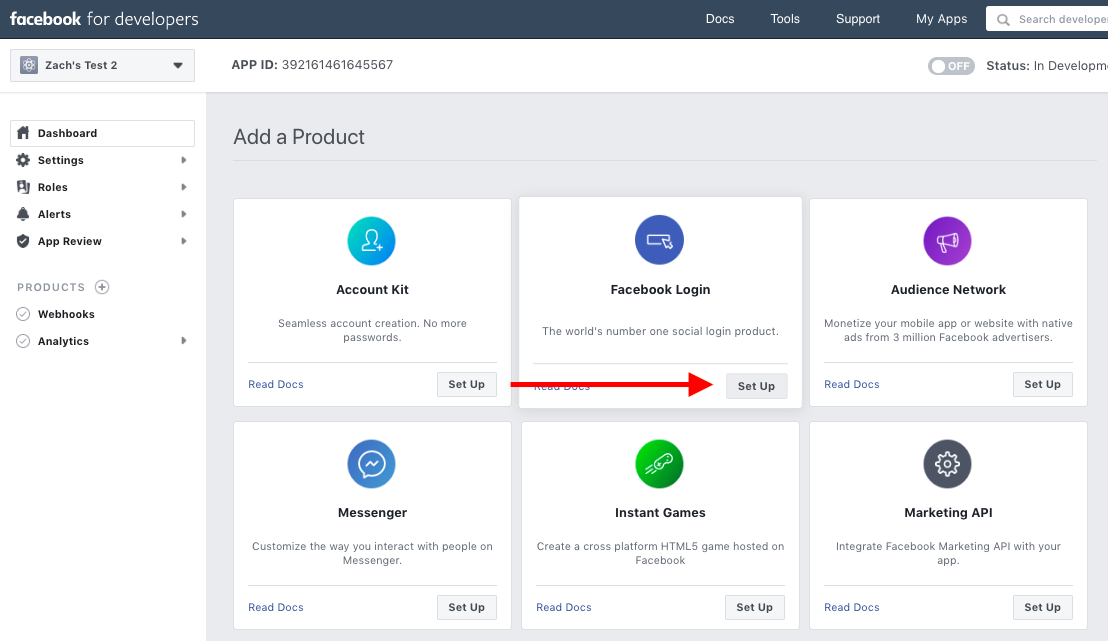This screenshot has height=641, width=1108.
Task: Click the Alerts bell icon
Action: [x=23, y=213]
